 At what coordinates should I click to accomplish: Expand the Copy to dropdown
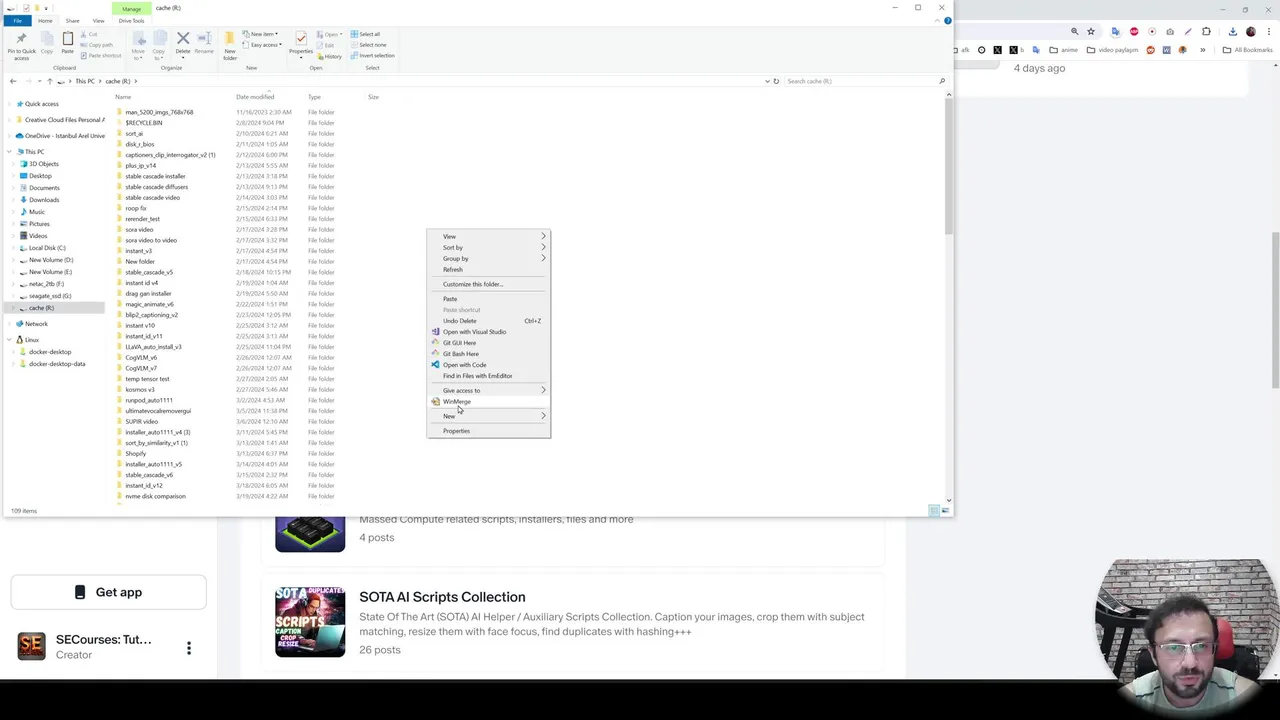coord(158,46)
